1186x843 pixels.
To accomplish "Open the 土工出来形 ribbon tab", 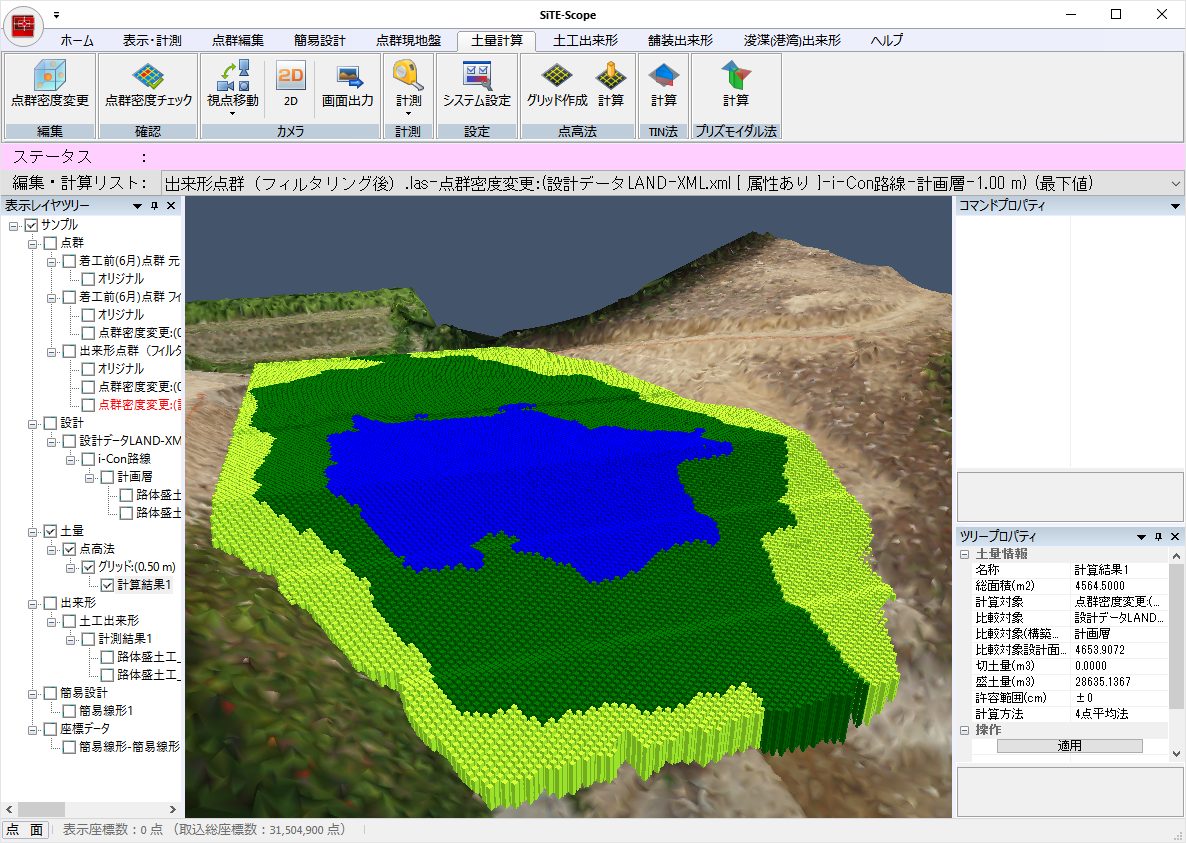I will click(x=585, y=41).
